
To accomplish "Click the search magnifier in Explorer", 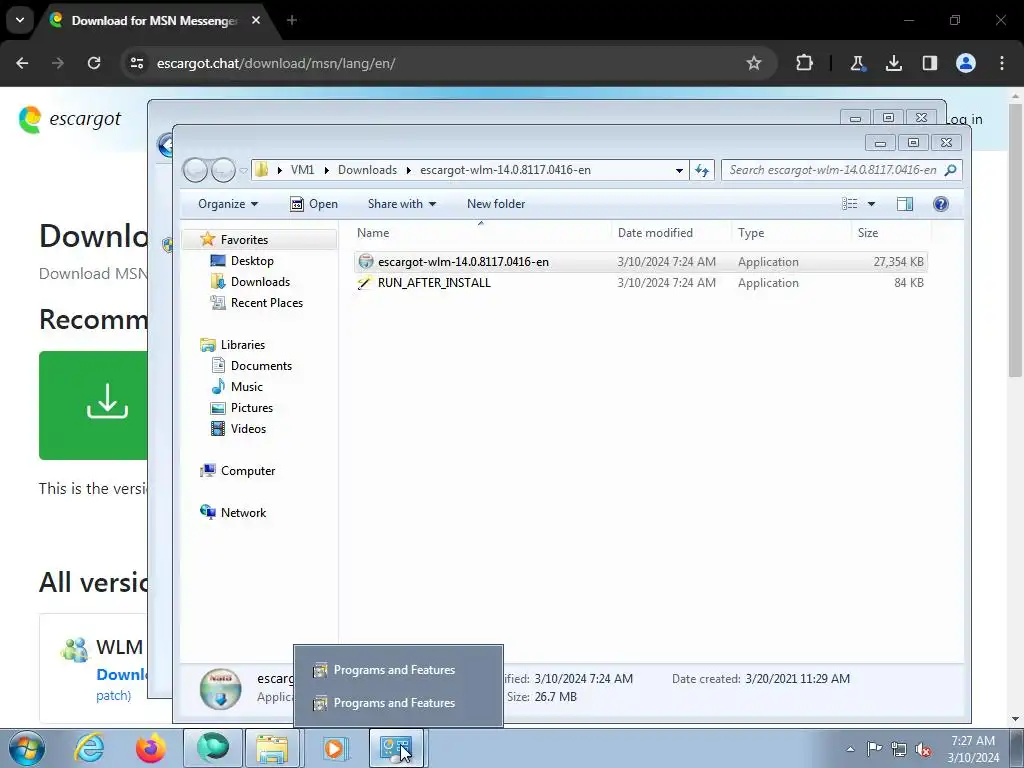I will [x=951, y=170].
